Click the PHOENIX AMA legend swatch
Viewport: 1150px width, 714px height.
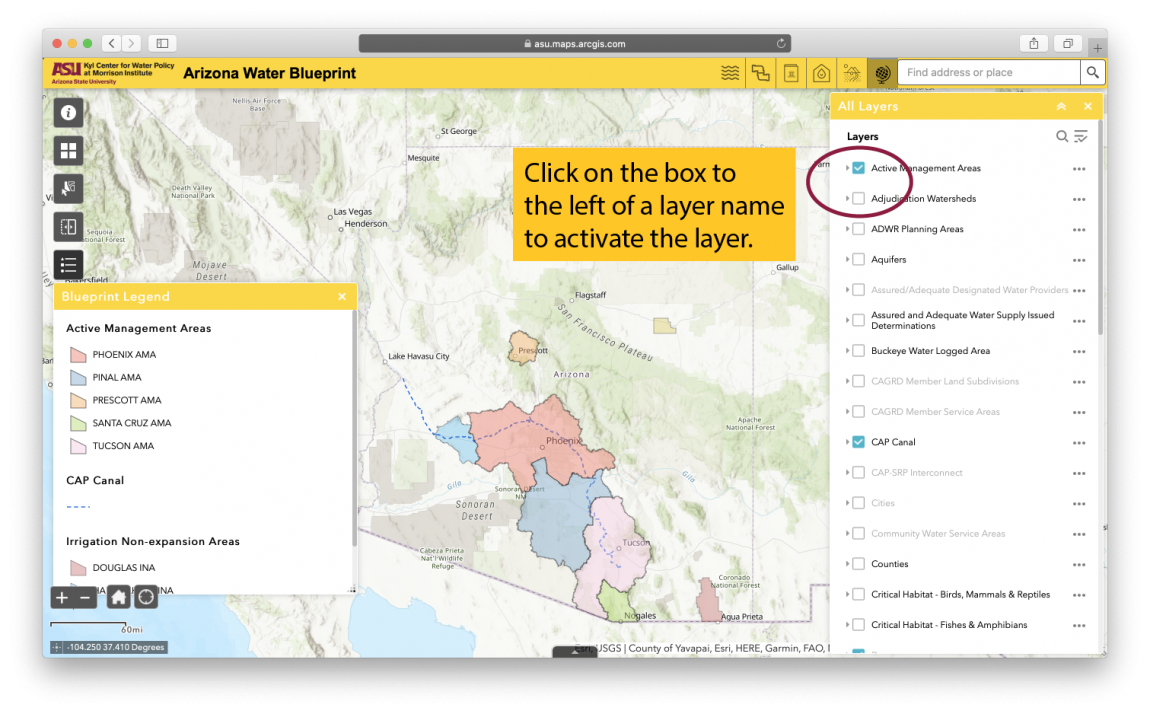78,354
